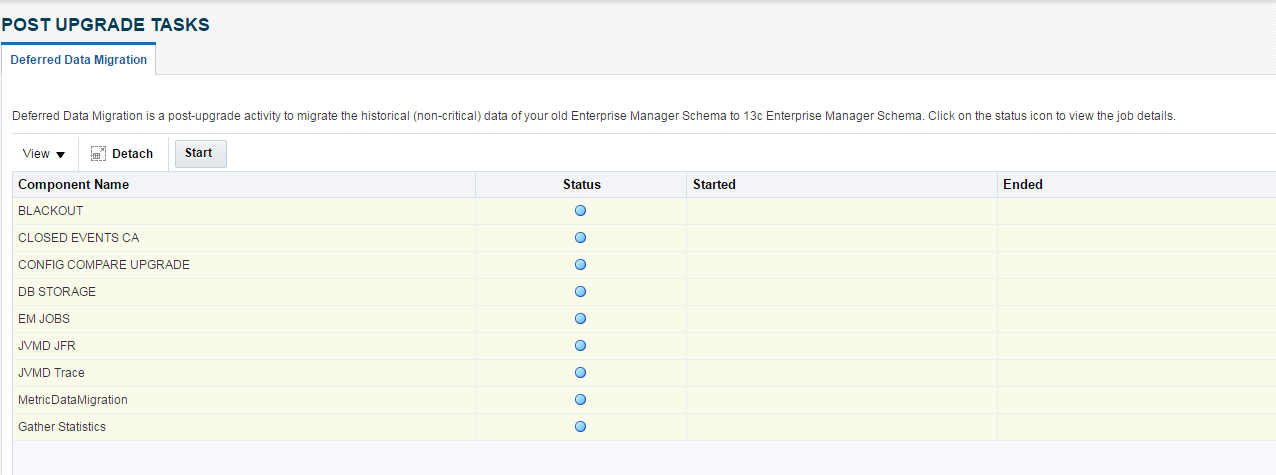Click CONFIG COMPARE UPGRADE status icon
The width and height of the screenshot is (1276, 475).
pyautogui.click(x=580, y=265)
